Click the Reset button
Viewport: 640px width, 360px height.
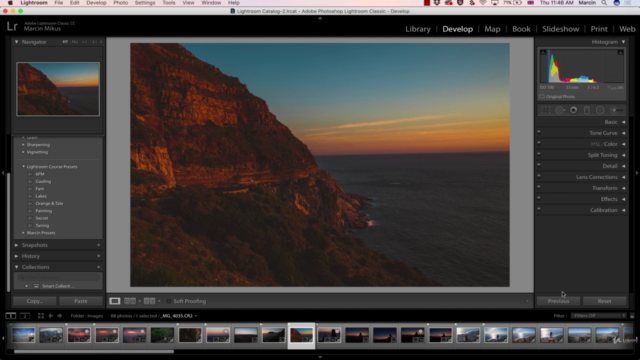pos(604,301)
